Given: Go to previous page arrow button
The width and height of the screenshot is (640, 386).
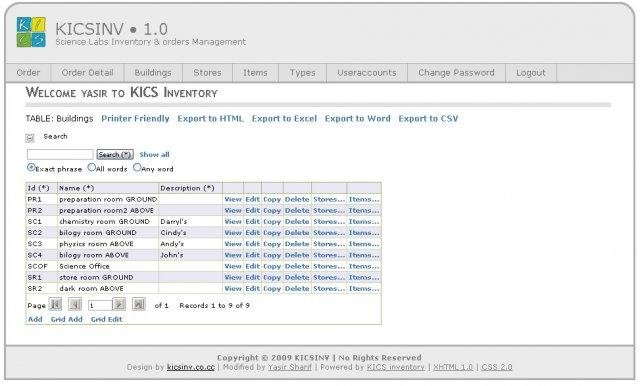Looking at the screenshot, I should [x=75, y=304].
